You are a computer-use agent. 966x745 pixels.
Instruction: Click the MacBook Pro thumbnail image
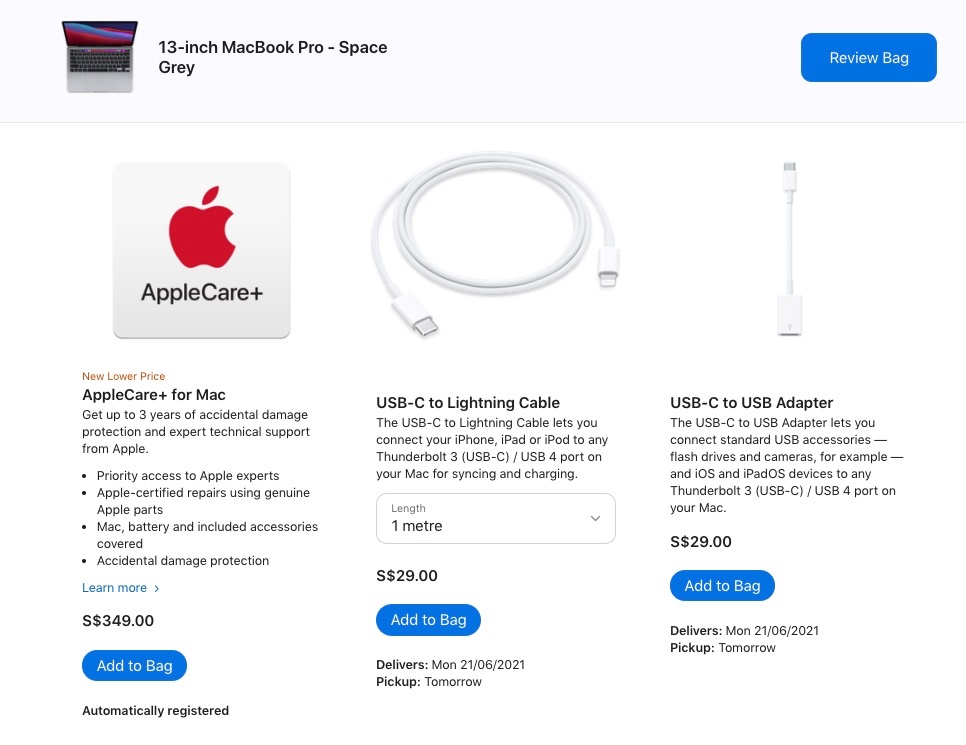click(100, 57)
